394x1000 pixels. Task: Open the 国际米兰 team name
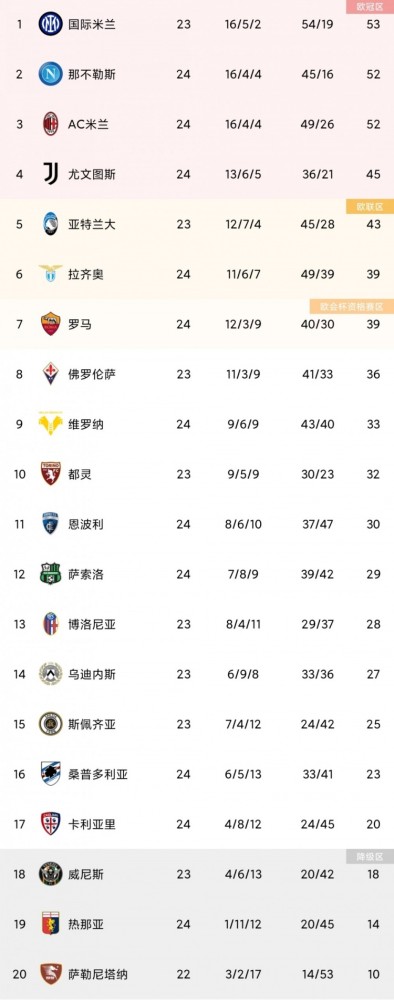tap(92, 25)
